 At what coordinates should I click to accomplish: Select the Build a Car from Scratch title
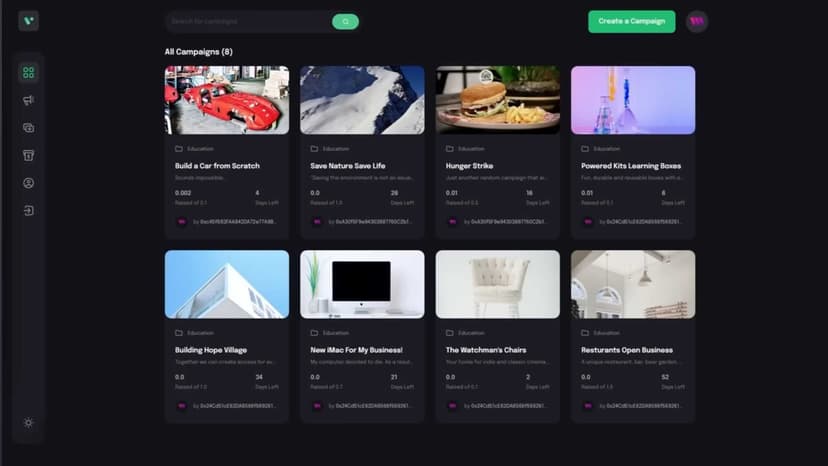(x=217, y=166)
